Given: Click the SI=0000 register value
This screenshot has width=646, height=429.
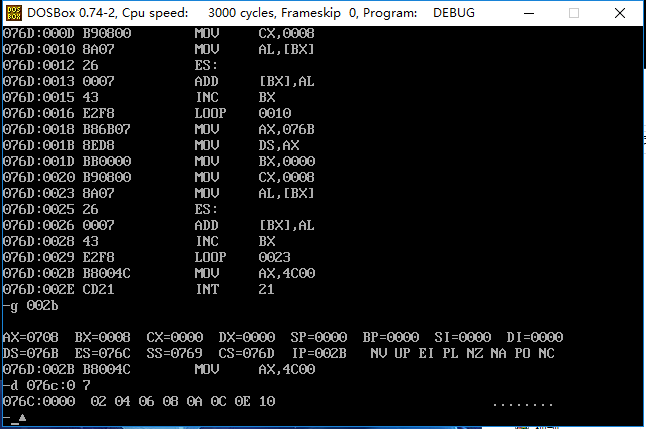Looking at the screenshot, I should (463, 338).
